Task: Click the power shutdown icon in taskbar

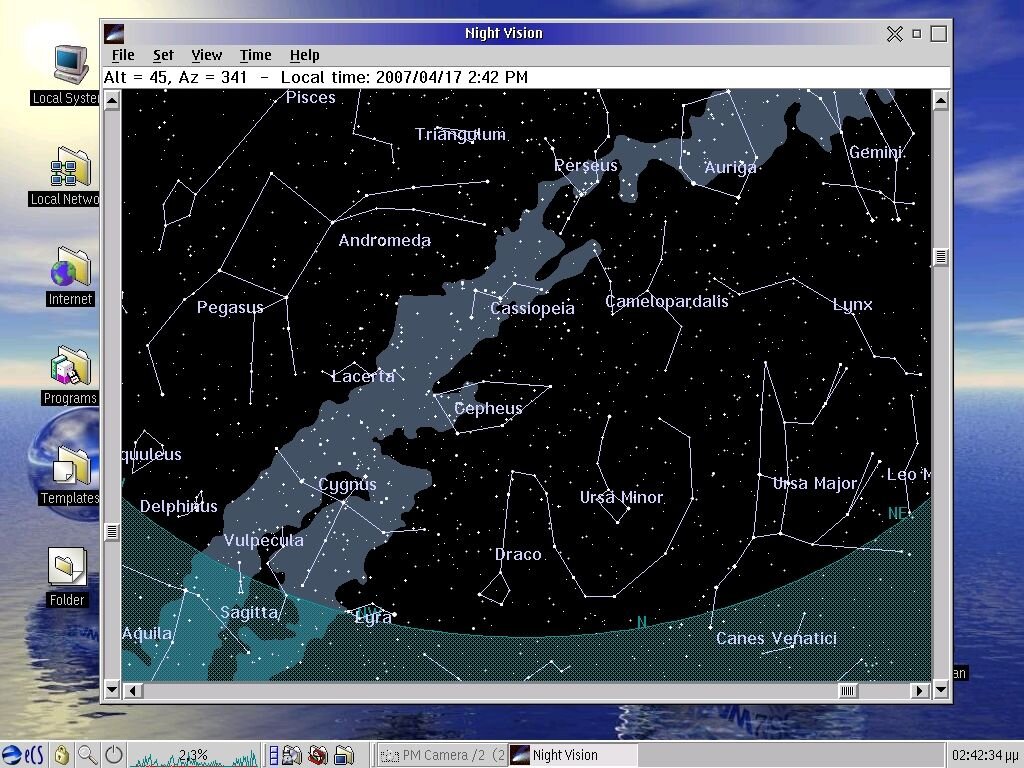Action: 114,755
